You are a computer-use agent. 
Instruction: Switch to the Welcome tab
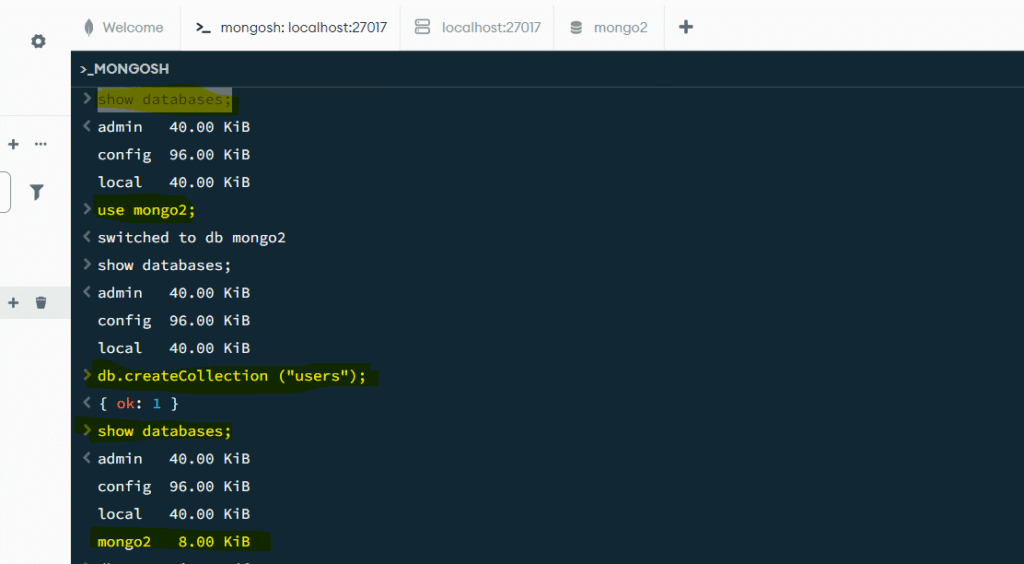pyautogui.click(x=126, y=27)
